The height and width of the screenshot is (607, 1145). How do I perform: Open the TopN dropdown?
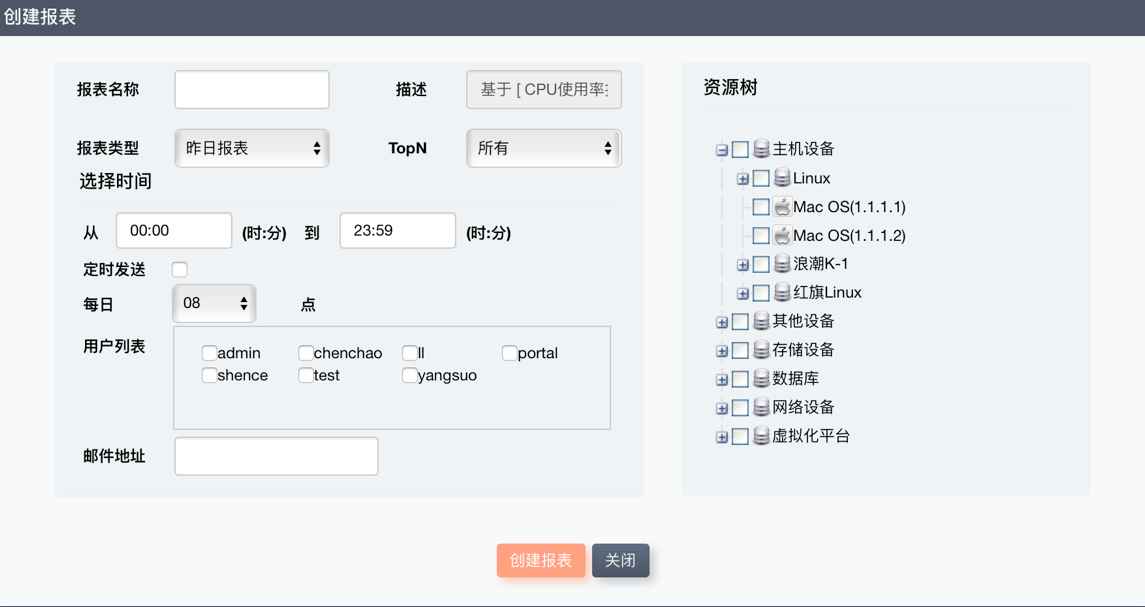click(543, 148)
